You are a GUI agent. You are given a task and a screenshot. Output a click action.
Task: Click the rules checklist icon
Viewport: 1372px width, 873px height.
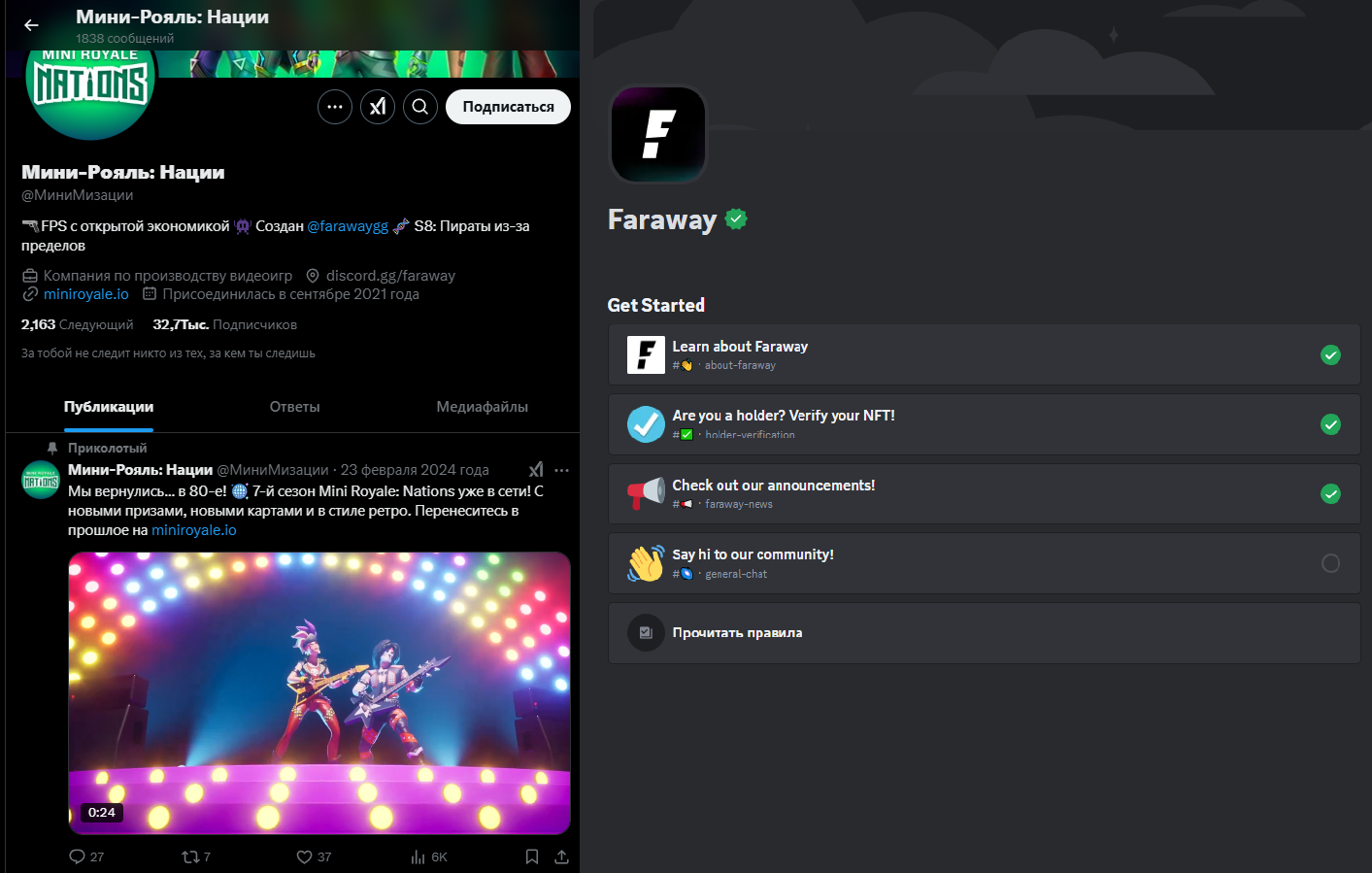646,632
